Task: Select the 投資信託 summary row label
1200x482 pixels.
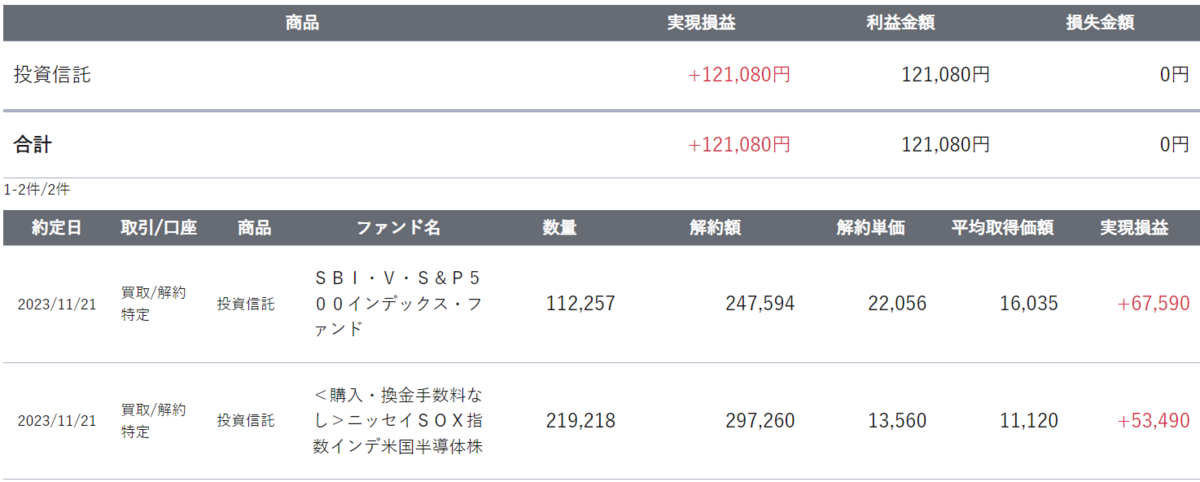Action: [52, 74]
